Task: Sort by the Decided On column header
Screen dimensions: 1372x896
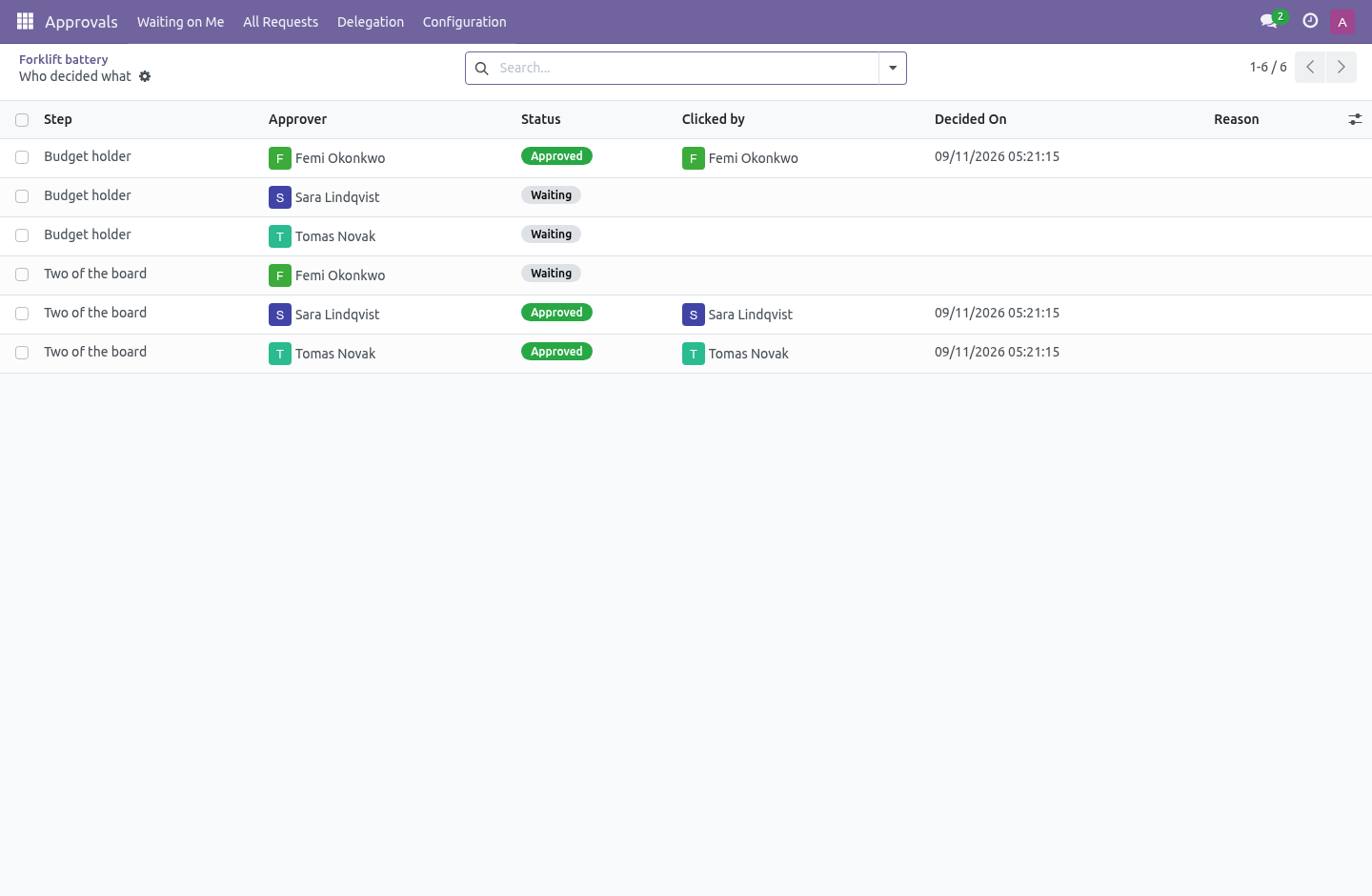Action: coord(971,119)
